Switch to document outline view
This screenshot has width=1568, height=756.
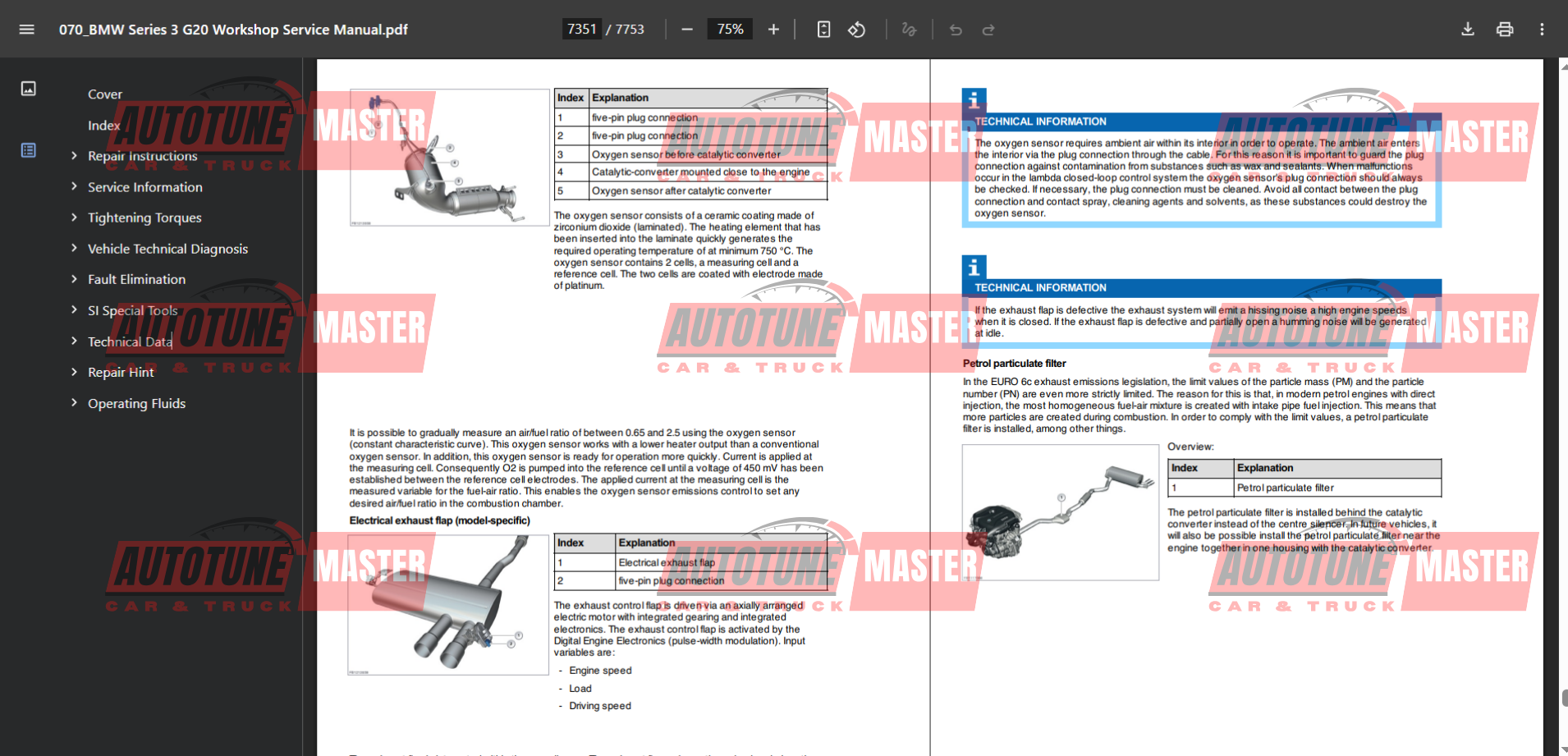29,150
